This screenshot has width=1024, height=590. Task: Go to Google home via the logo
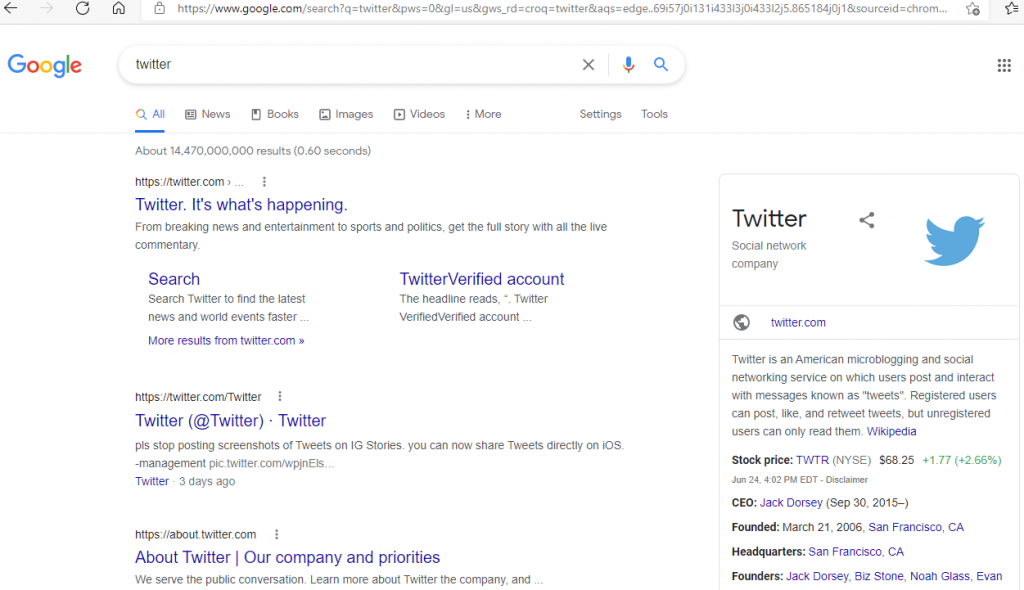(44, 65)
